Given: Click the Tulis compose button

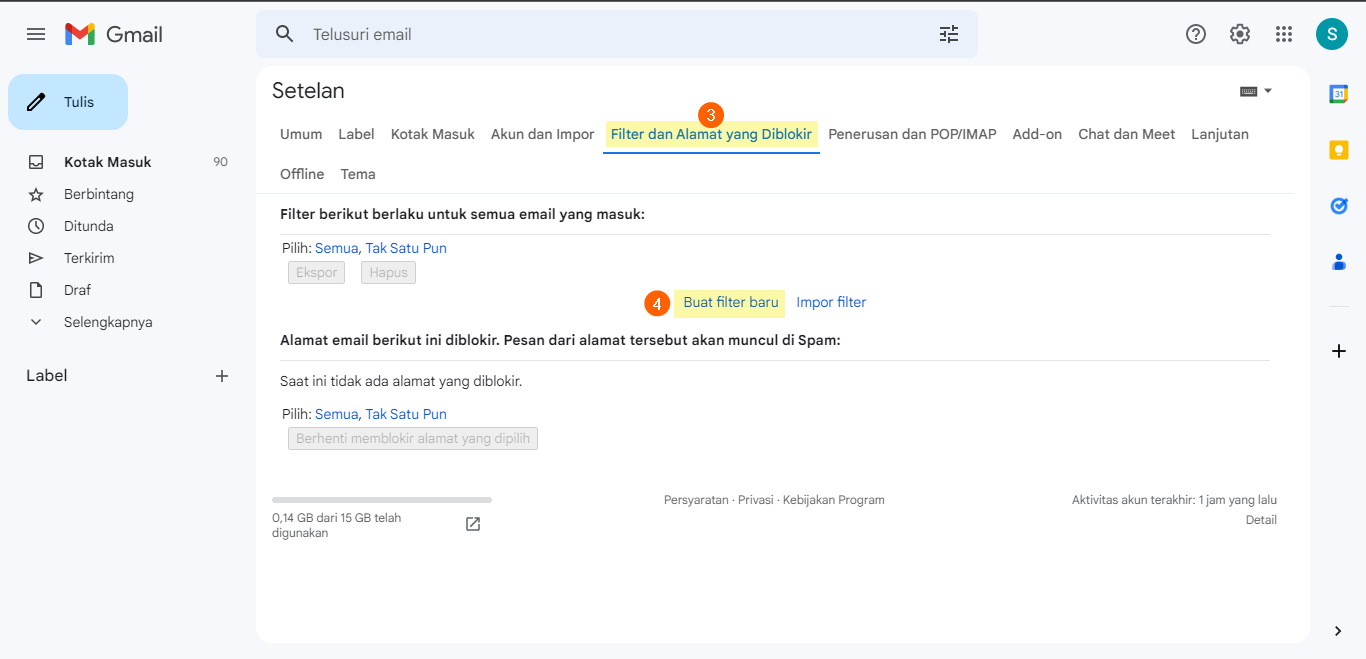Looking at the screenshot, I should coord(68,102).
